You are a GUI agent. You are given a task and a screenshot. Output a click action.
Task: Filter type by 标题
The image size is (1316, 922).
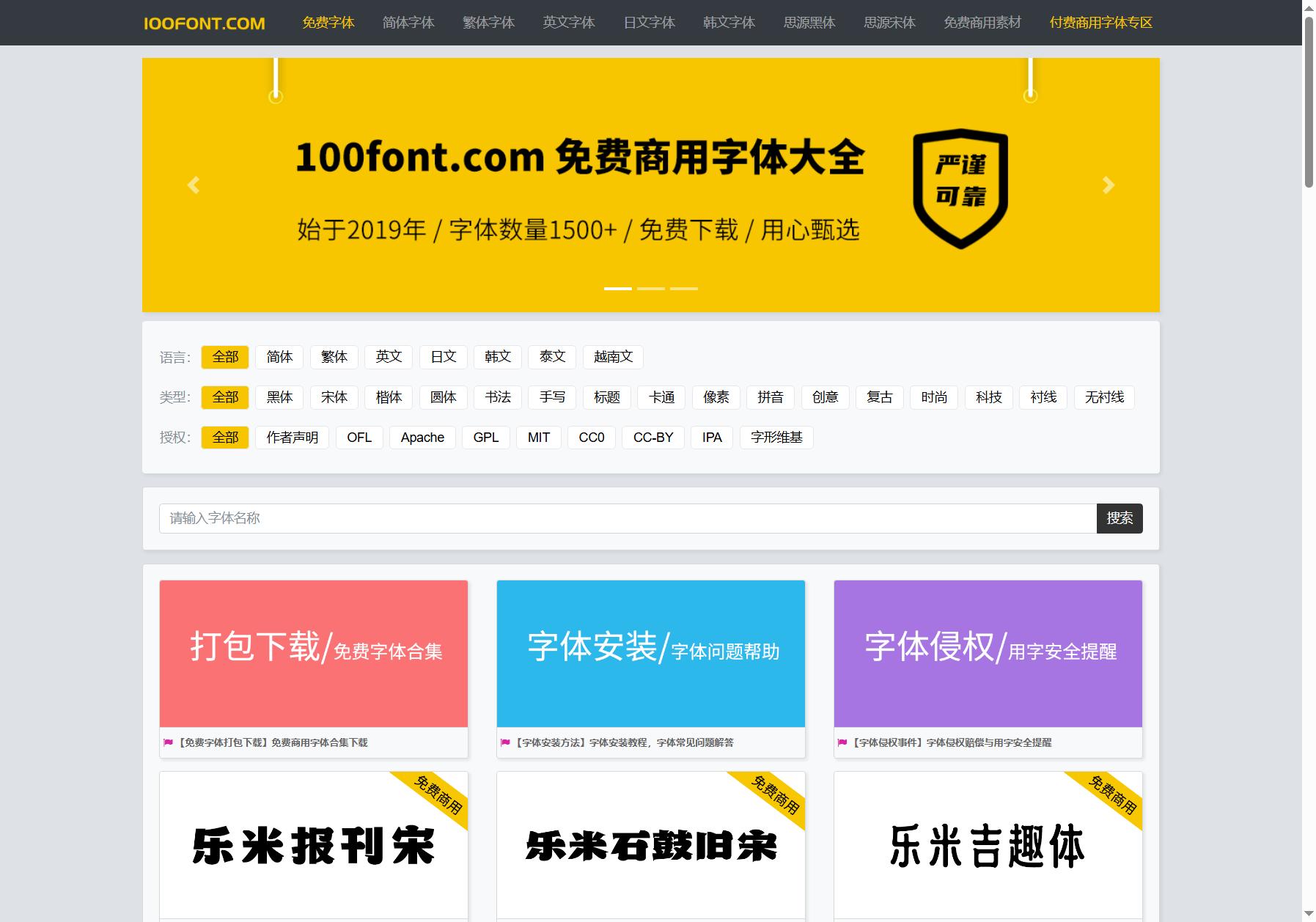pos(607,397)
